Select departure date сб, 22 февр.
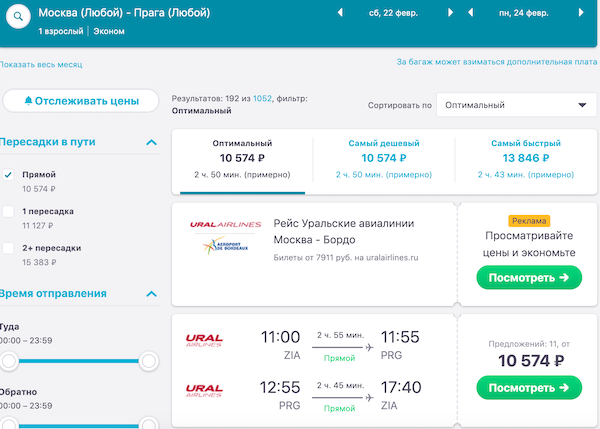The width and height of the screenshot is (600, 429). tap(393, 13)
